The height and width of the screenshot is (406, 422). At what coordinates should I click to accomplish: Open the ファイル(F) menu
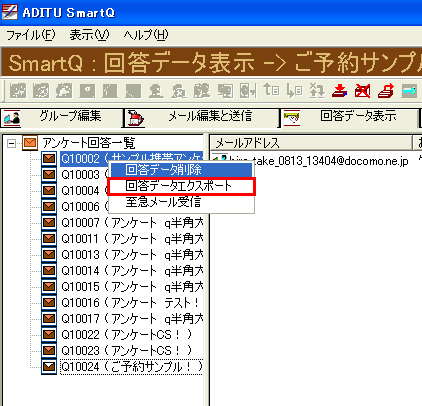click(x=31, y=35)
